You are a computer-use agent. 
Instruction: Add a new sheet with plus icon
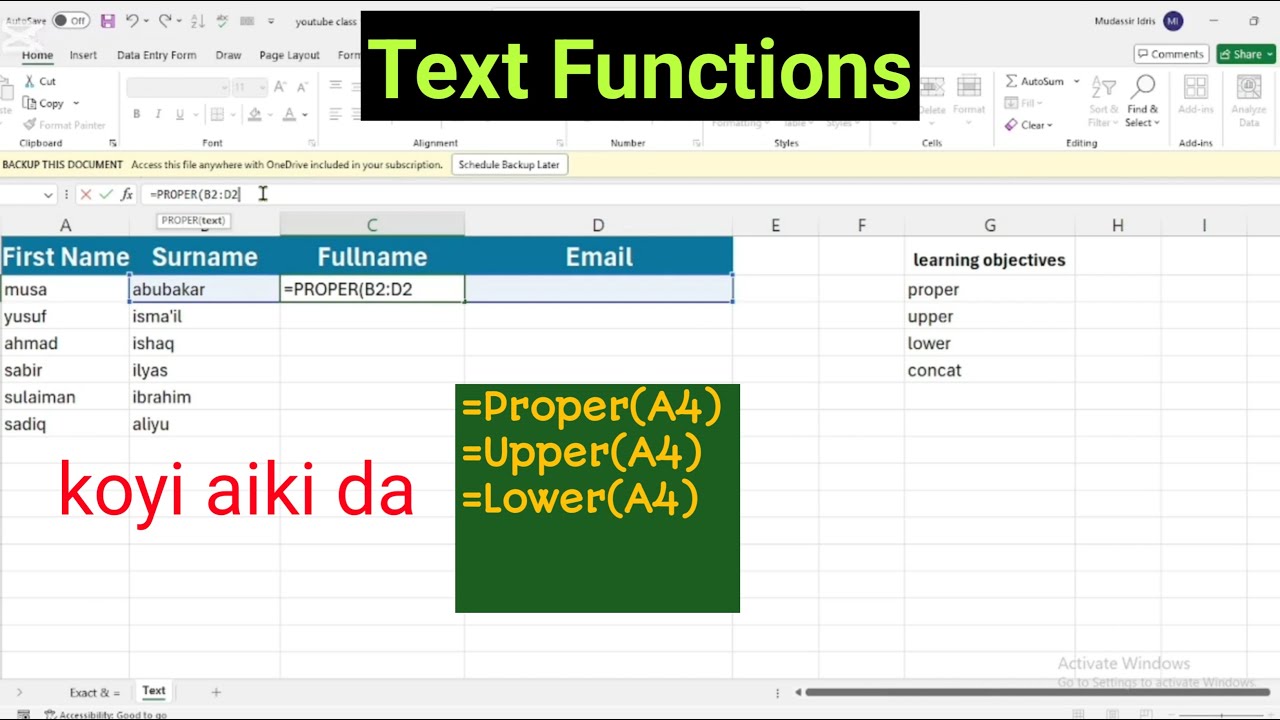click(216, 692)
